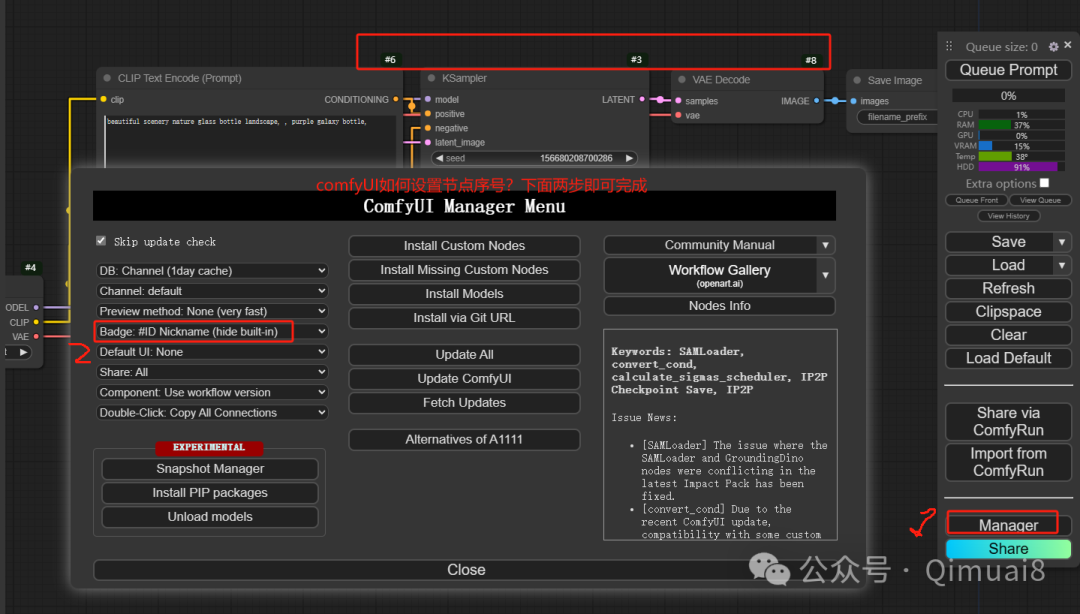Click the queue panel drag handle dots
The image size is (1080, 614).
point(949,46)
